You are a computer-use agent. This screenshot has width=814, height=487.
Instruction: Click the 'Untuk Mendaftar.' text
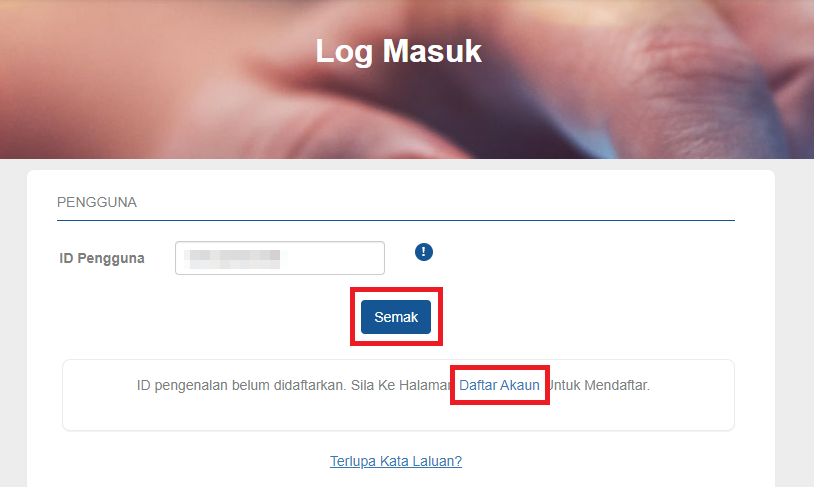pyautogui.click(x=599, y=385)
